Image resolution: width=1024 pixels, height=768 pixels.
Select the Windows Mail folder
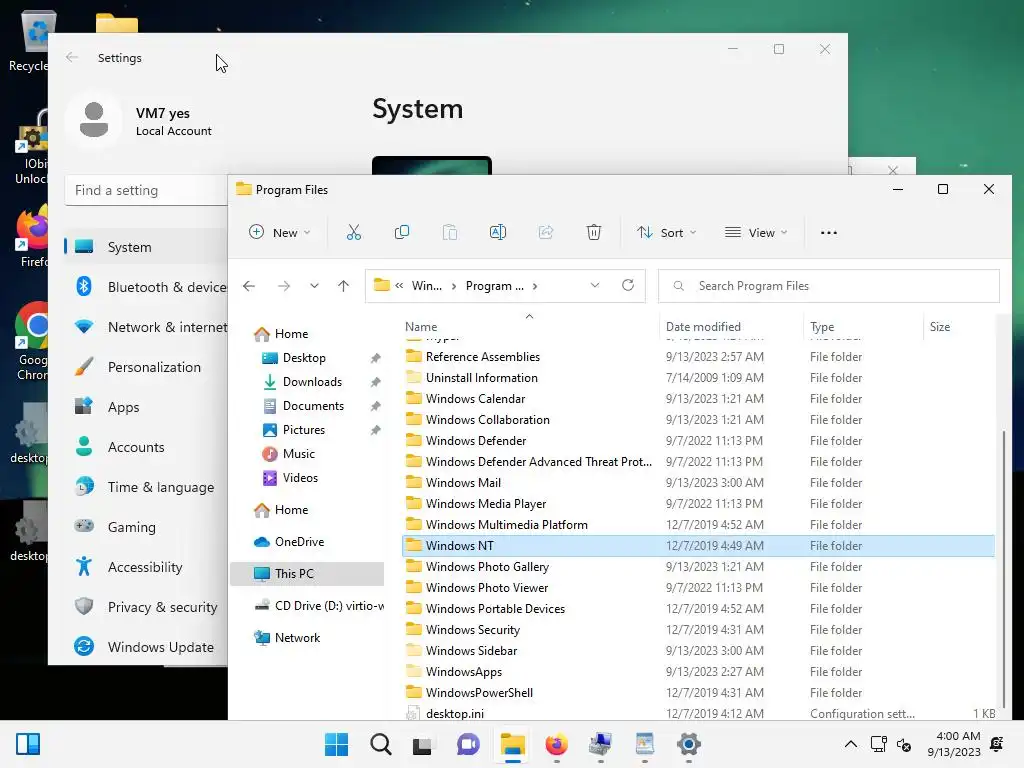[x=698, y=483]
